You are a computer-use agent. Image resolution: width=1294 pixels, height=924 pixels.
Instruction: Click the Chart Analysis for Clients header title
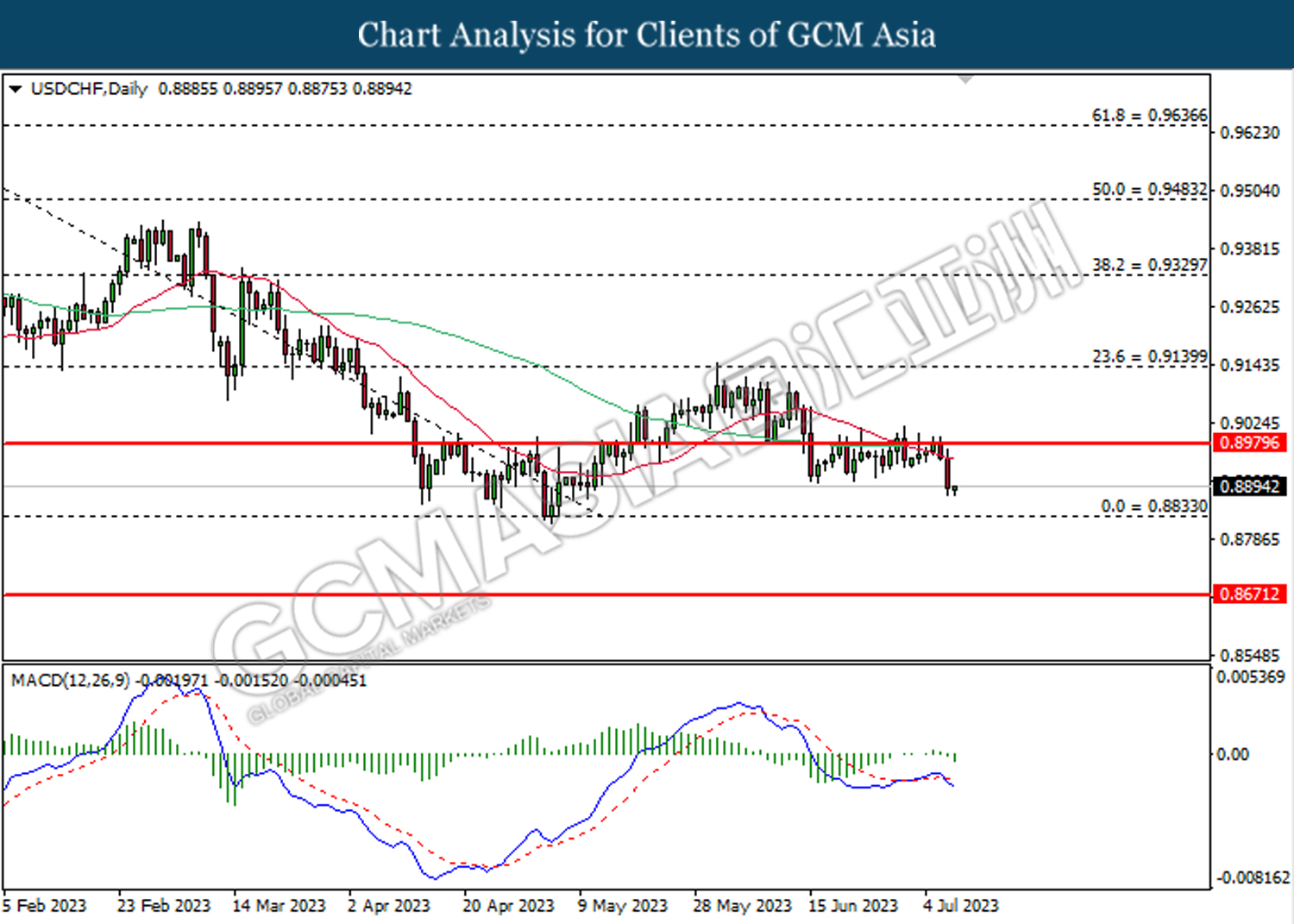(x=646, y=35)
